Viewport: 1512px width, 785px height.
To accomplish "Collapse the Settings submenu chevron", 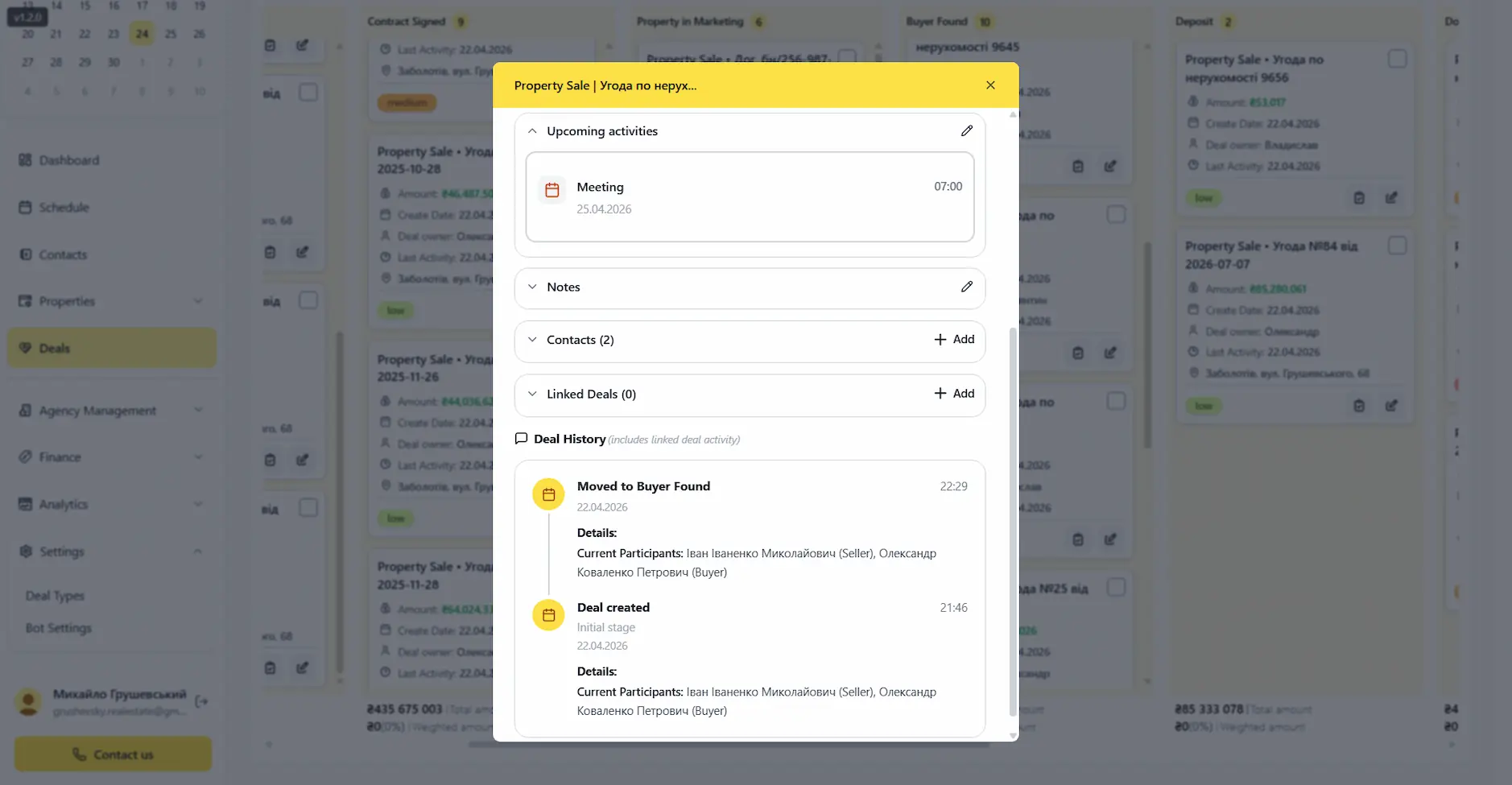I will coord(198,552).
